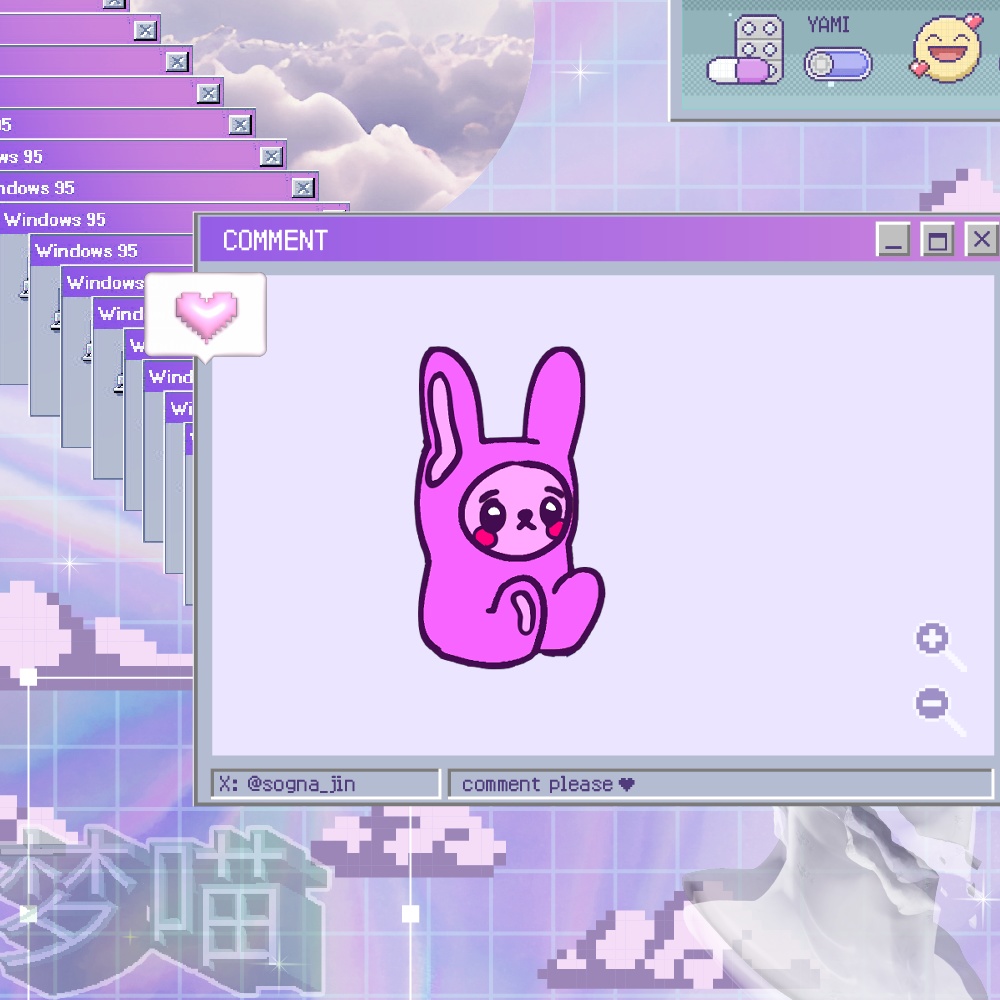
Task: Toggle the YAMI switch
Action: tap(837, 64)
